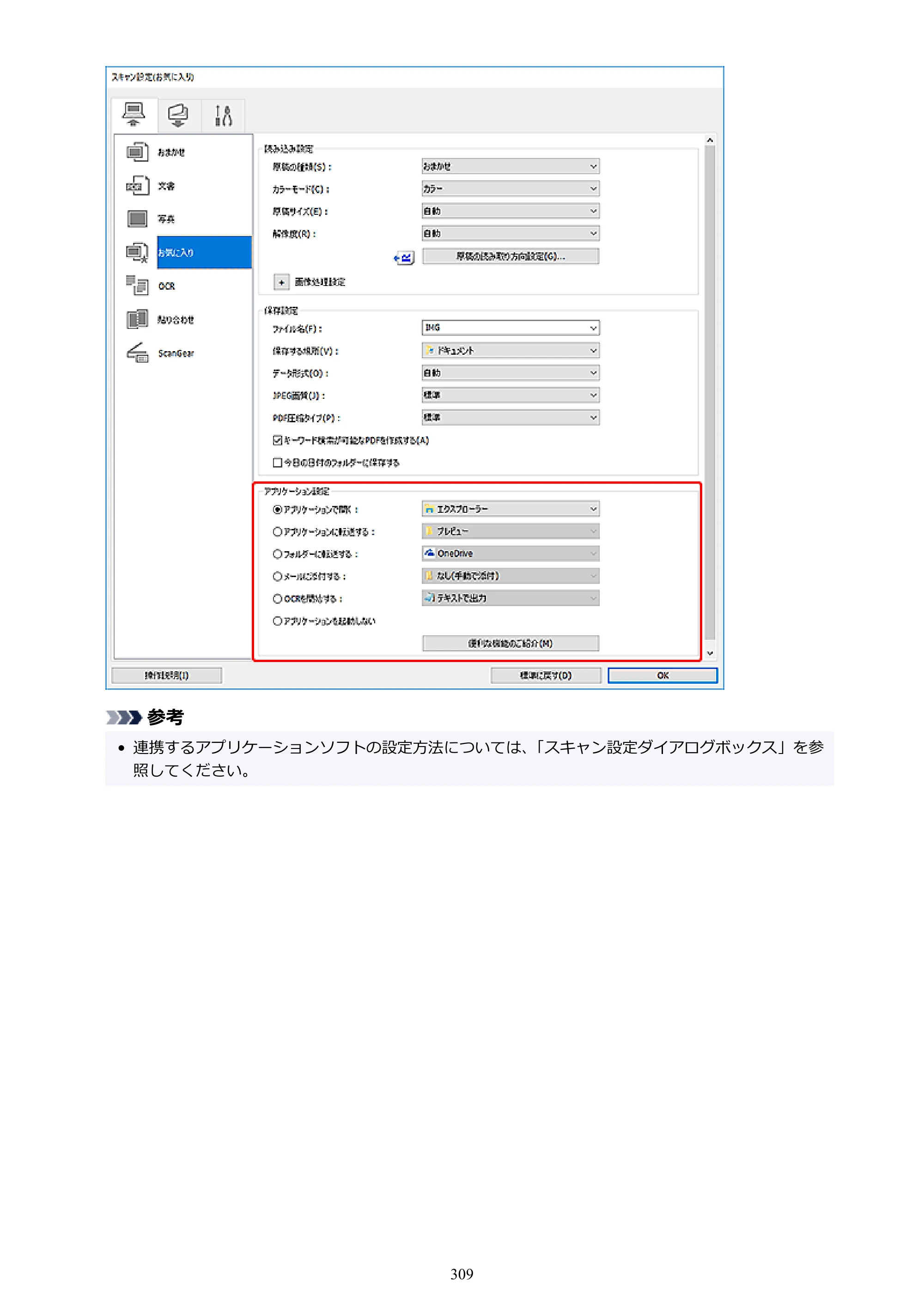Open the general settings tools tab

click(x=223, y=116)
